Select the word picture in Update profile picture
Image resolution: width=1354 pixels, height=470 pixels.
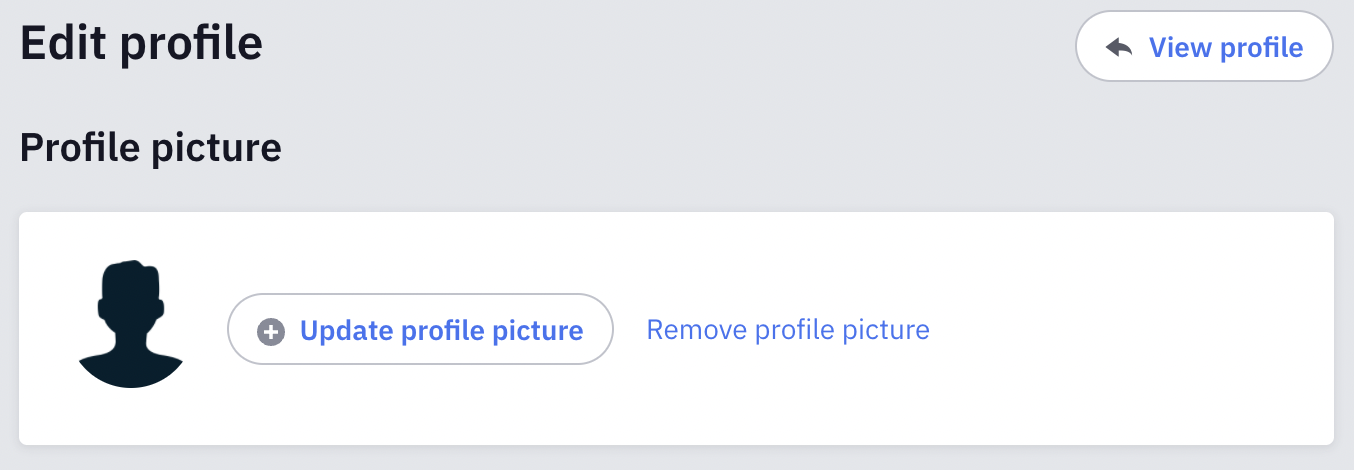[x=538, y=331]
